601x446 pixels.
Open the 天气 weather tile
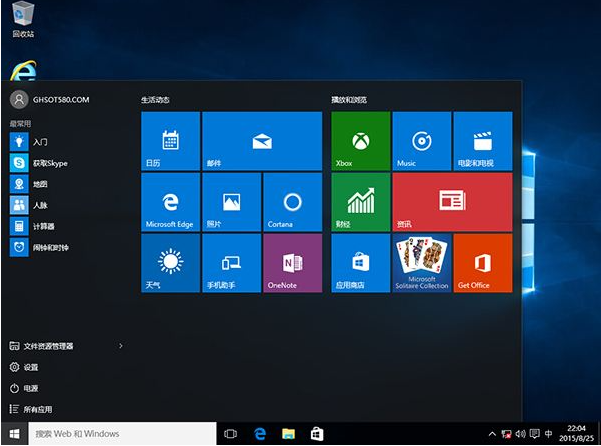[170, 263]
